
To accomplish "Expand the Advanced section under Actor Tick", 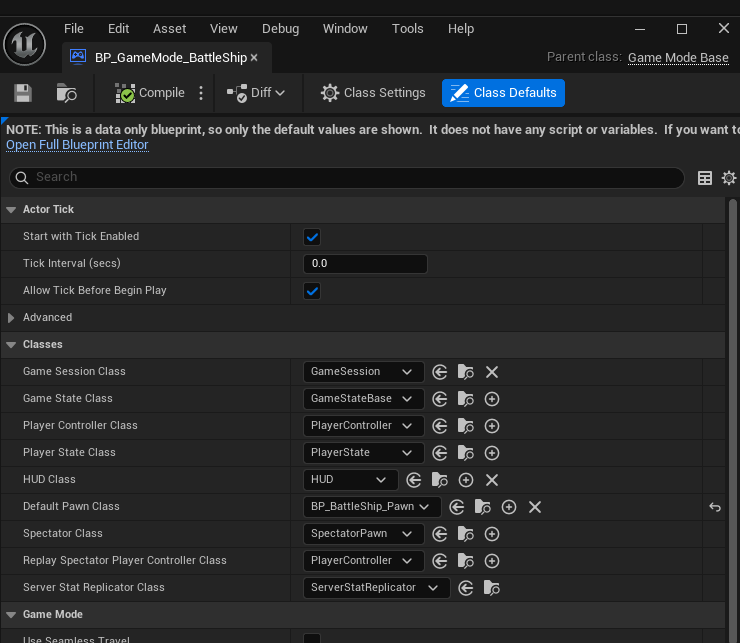I will pos(12,318).
